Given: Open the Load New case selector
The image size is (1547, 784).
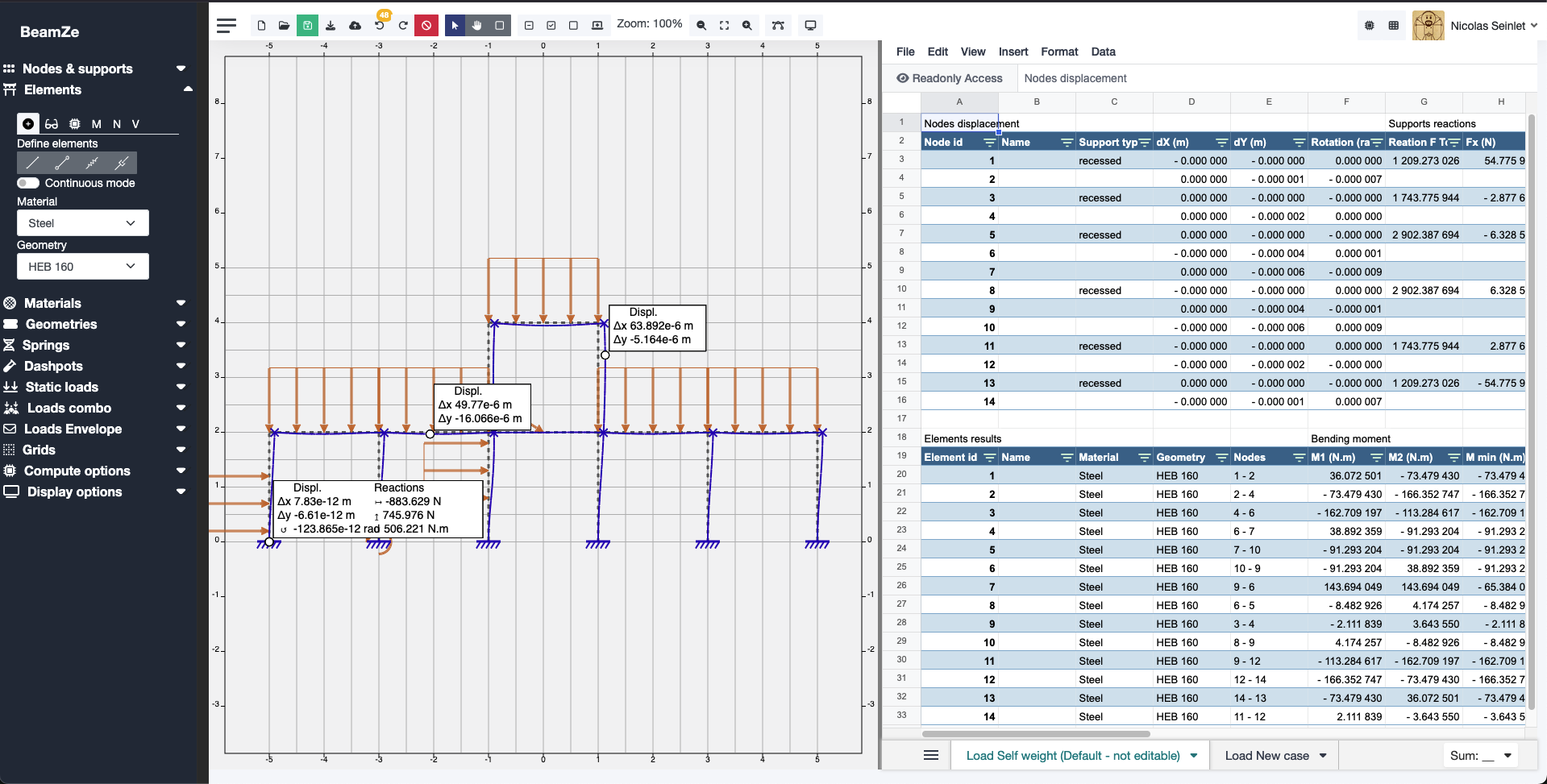Looking at the screenshot, I should (1274, 756).
